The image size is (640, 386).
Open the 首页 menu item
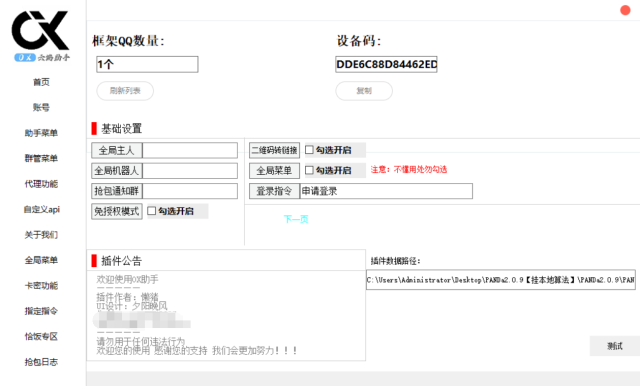pos(41,82)
